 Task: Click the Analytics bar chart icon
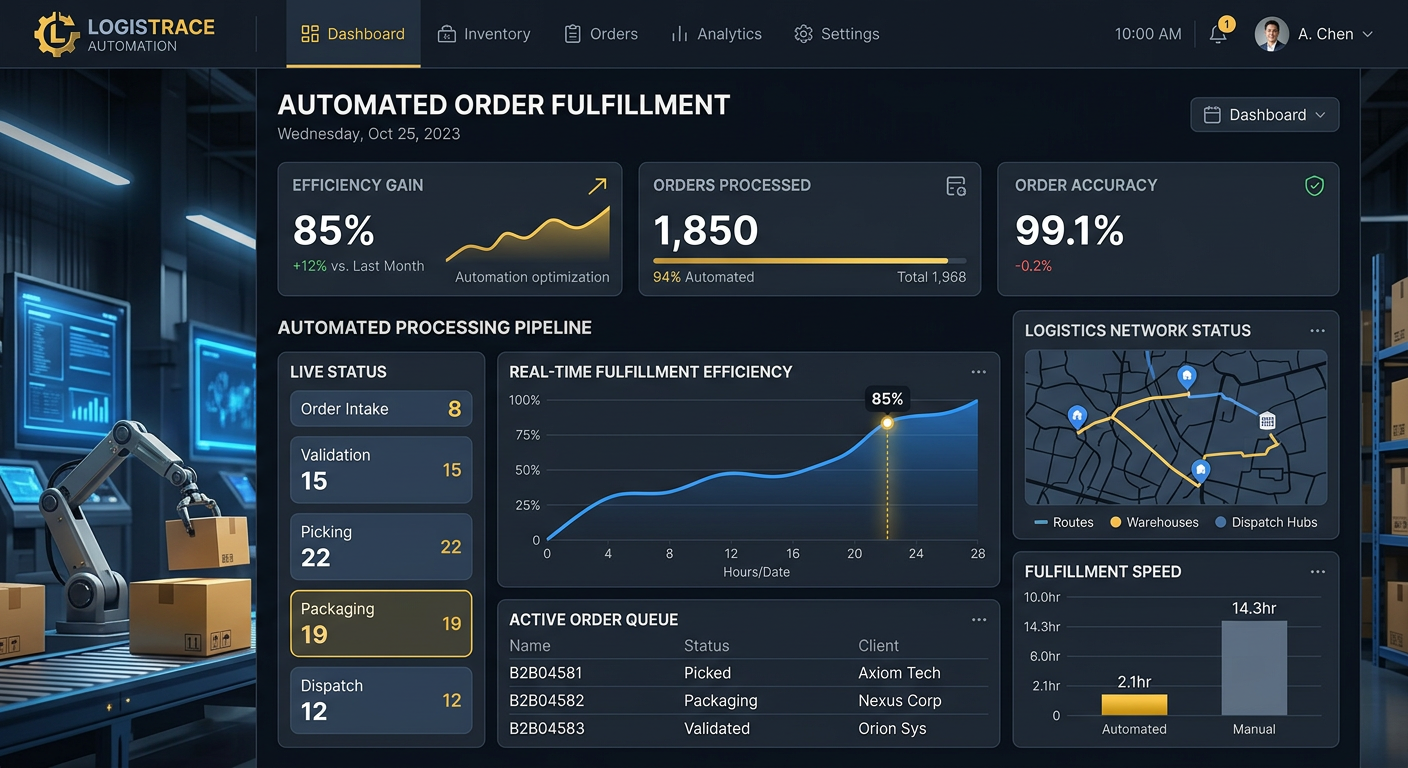(x=680, y=34)
